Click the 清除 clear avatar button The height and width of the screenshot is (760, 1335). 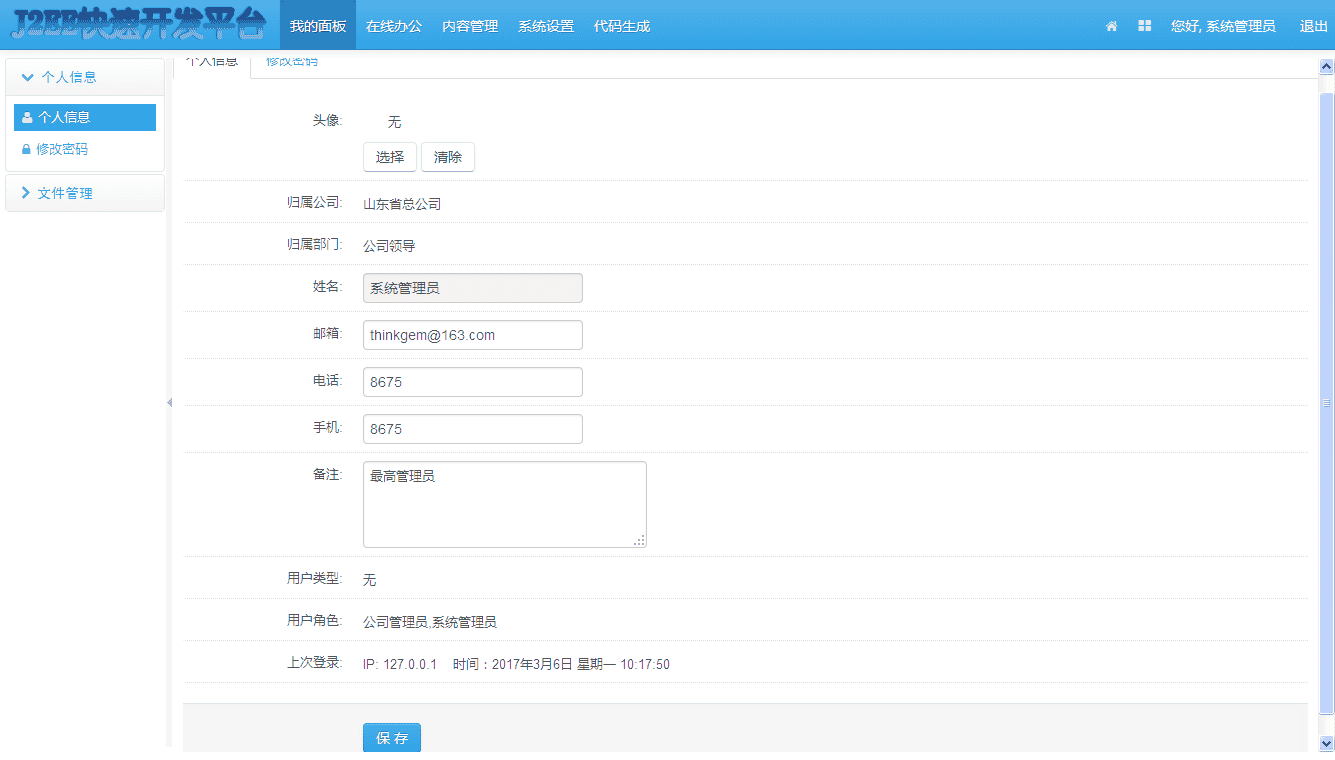[447, 157]
